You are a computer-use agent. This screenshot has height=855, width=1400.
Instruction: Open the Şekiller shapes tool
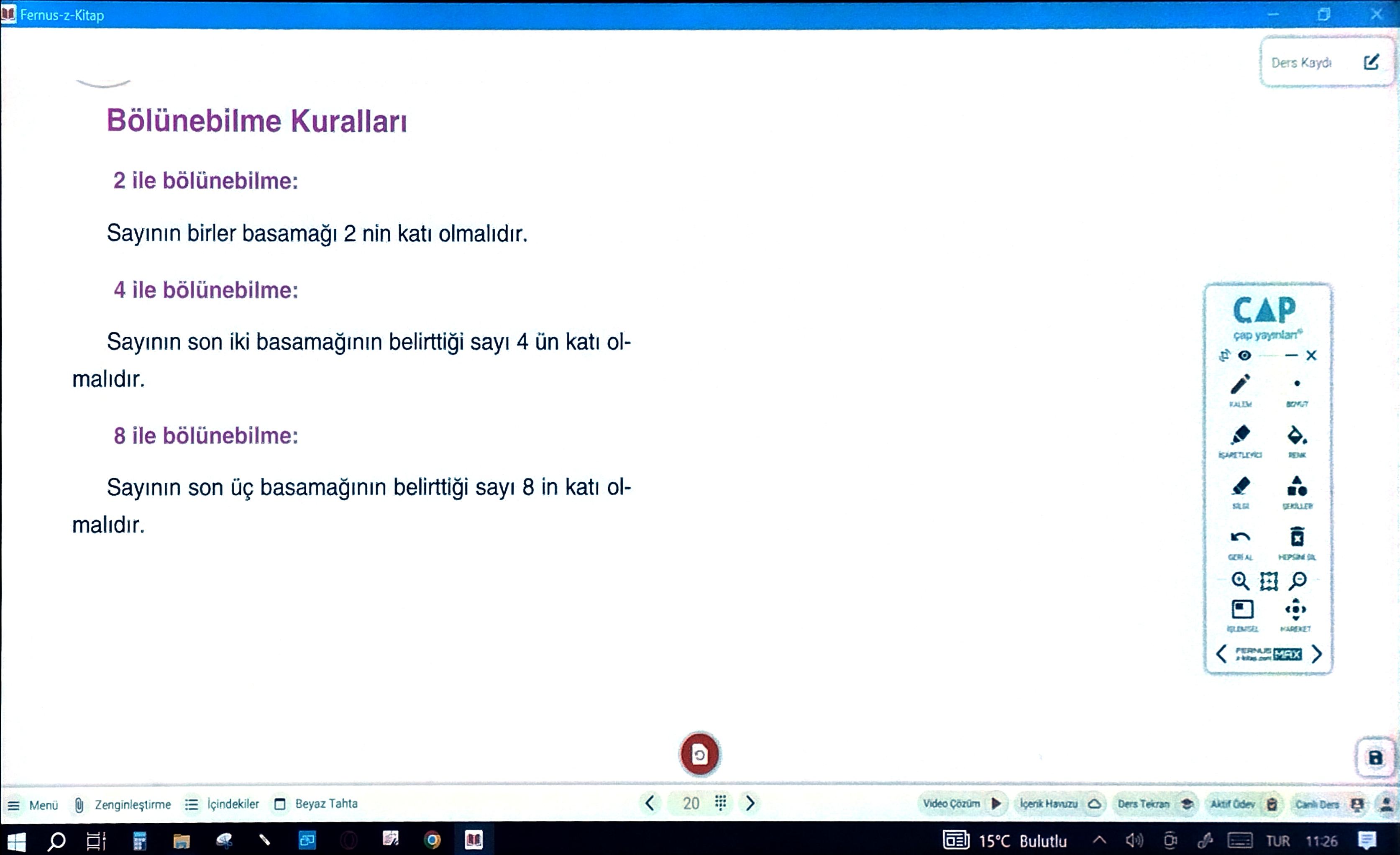tap(1297, 487)
